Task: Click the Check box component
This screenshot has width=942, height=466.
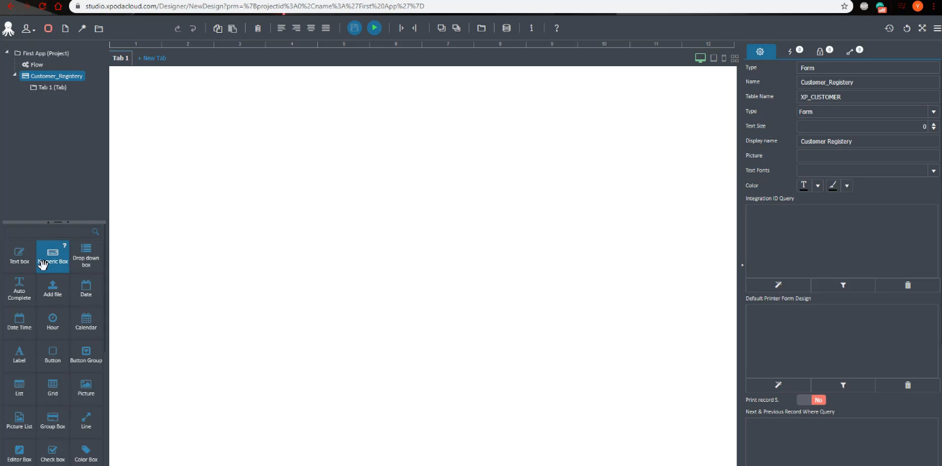Action: coord(53,454)
